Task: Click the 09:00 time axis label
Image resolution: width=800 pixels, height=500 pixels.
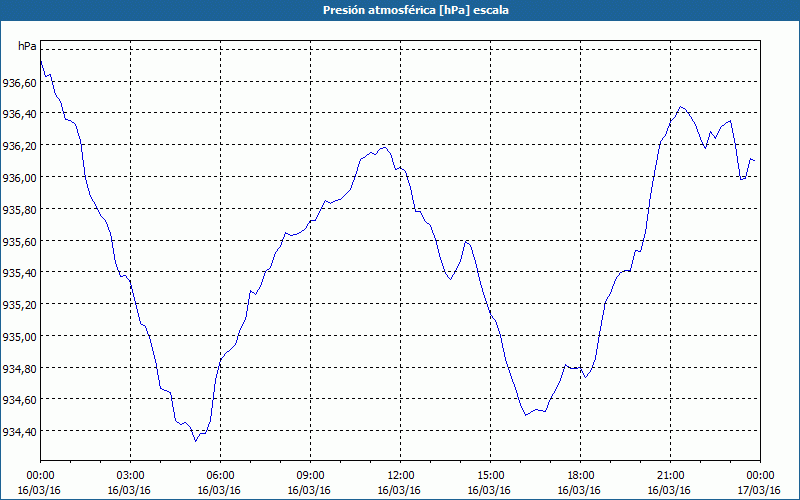Action: pos(310,476)
